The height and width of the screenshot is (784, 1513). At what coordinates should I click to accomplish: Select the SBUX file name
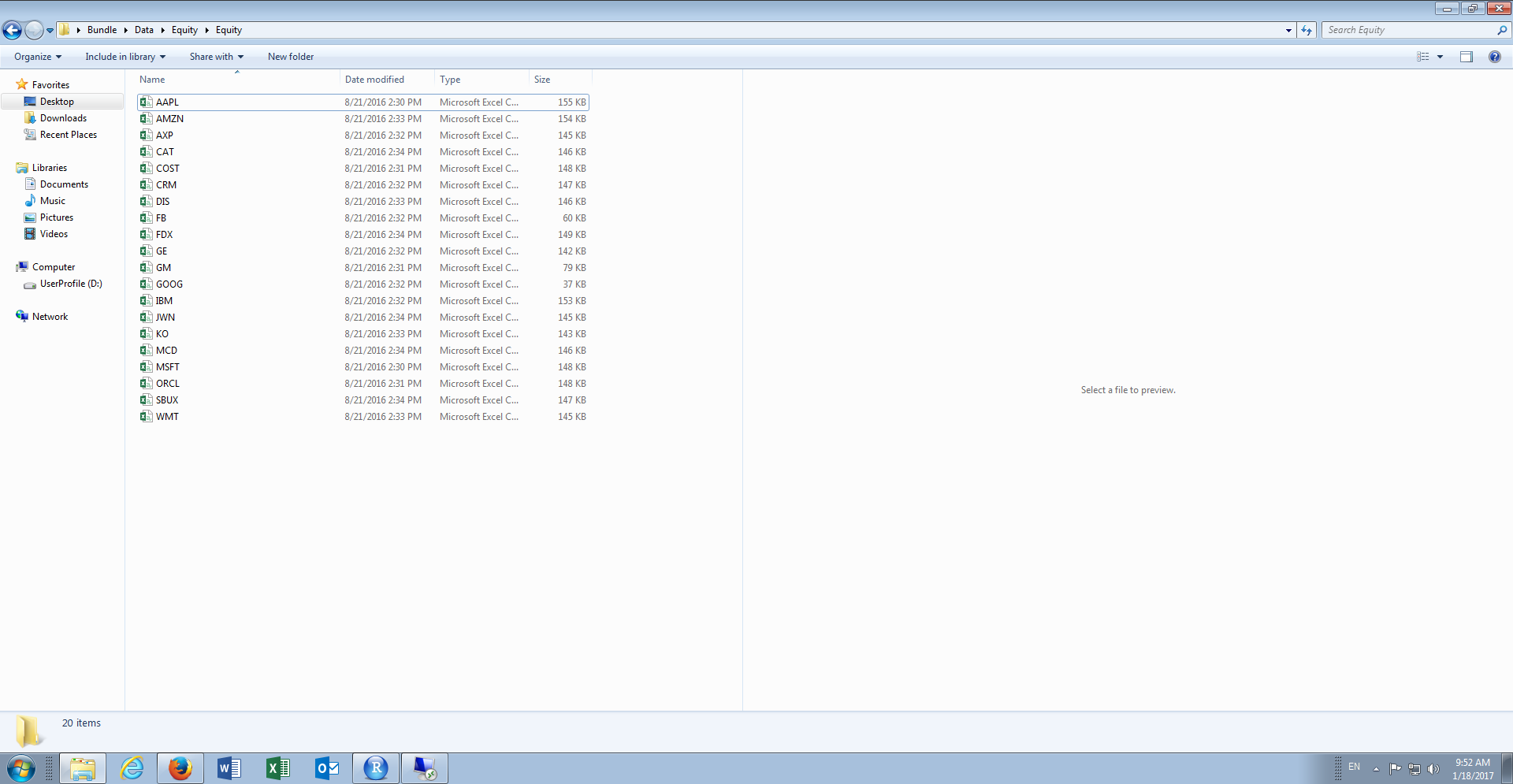tap(167, 400)
